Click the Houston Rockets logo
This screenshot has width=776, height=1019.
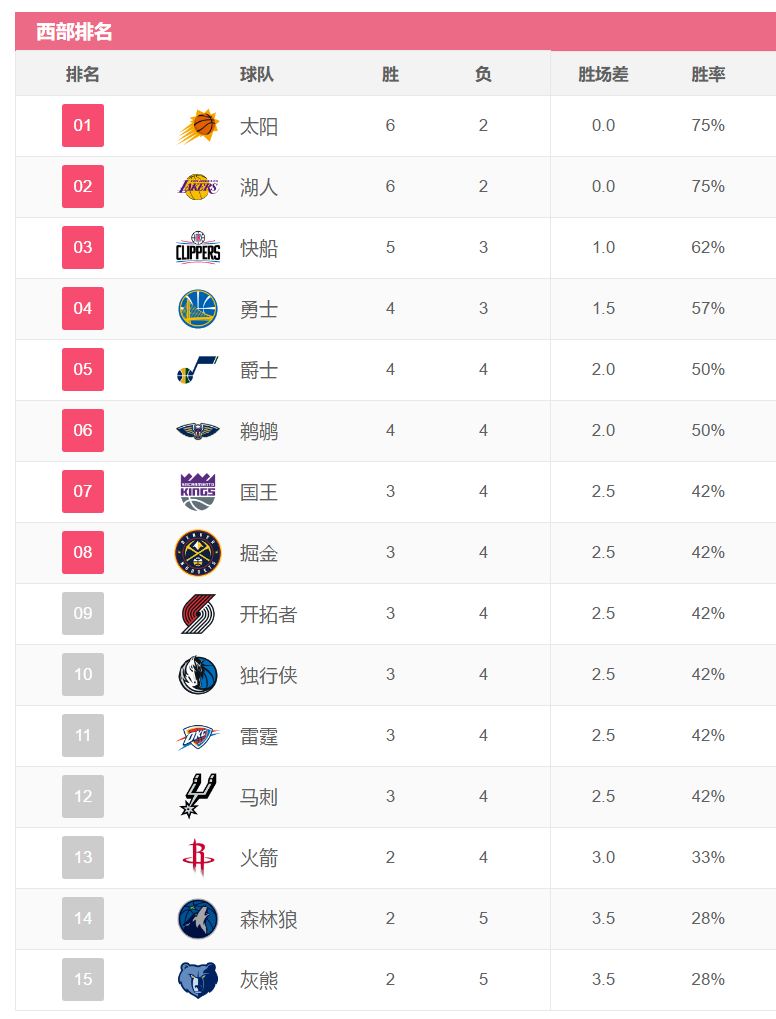198,858
